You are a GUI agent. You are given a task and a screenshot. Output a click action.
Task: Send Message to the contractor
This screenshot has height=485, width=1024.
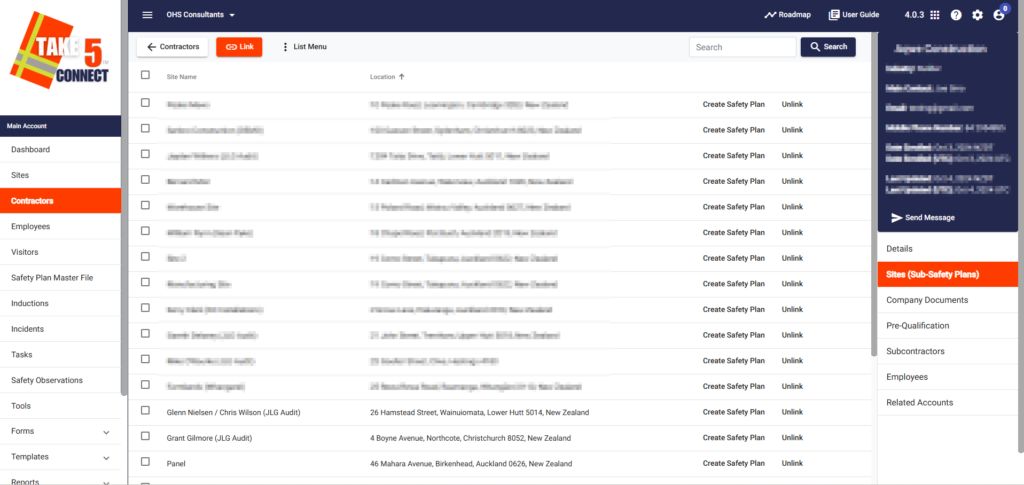pyautogui.click(x=923, y=217)
